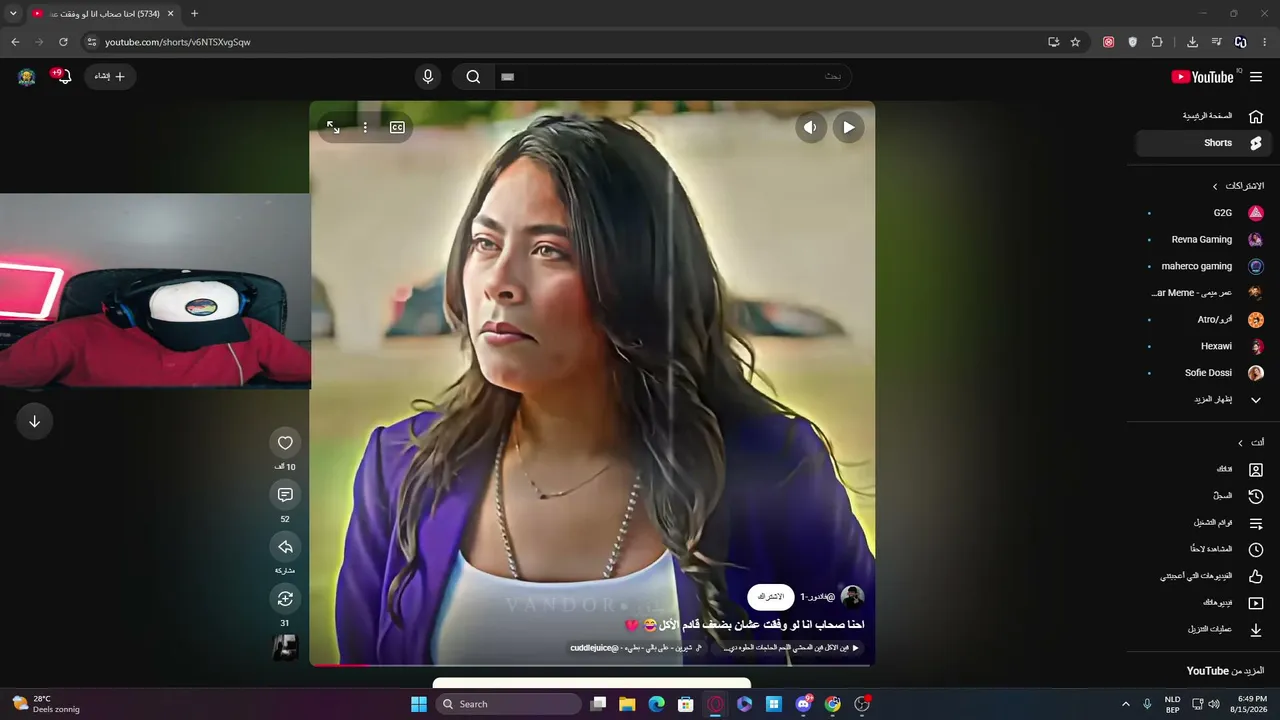The image size is (1280, 720).
Task: Show hidden system tray icons
Action: [1125, 704]
